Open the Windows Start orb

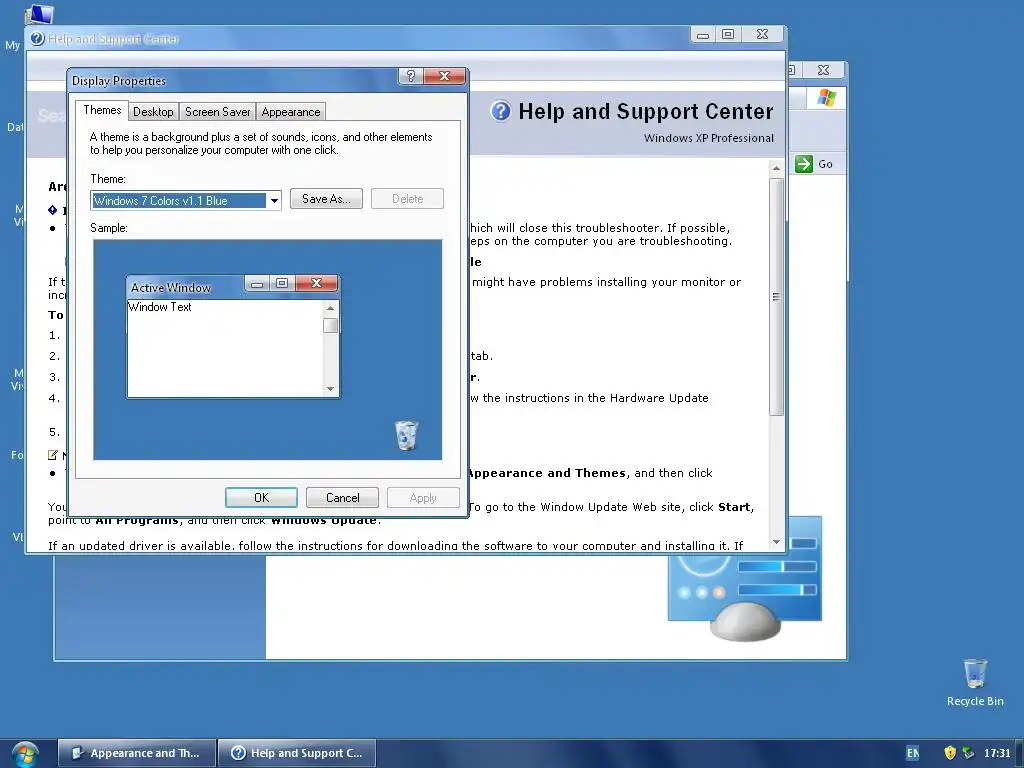[x=25, y=754]
